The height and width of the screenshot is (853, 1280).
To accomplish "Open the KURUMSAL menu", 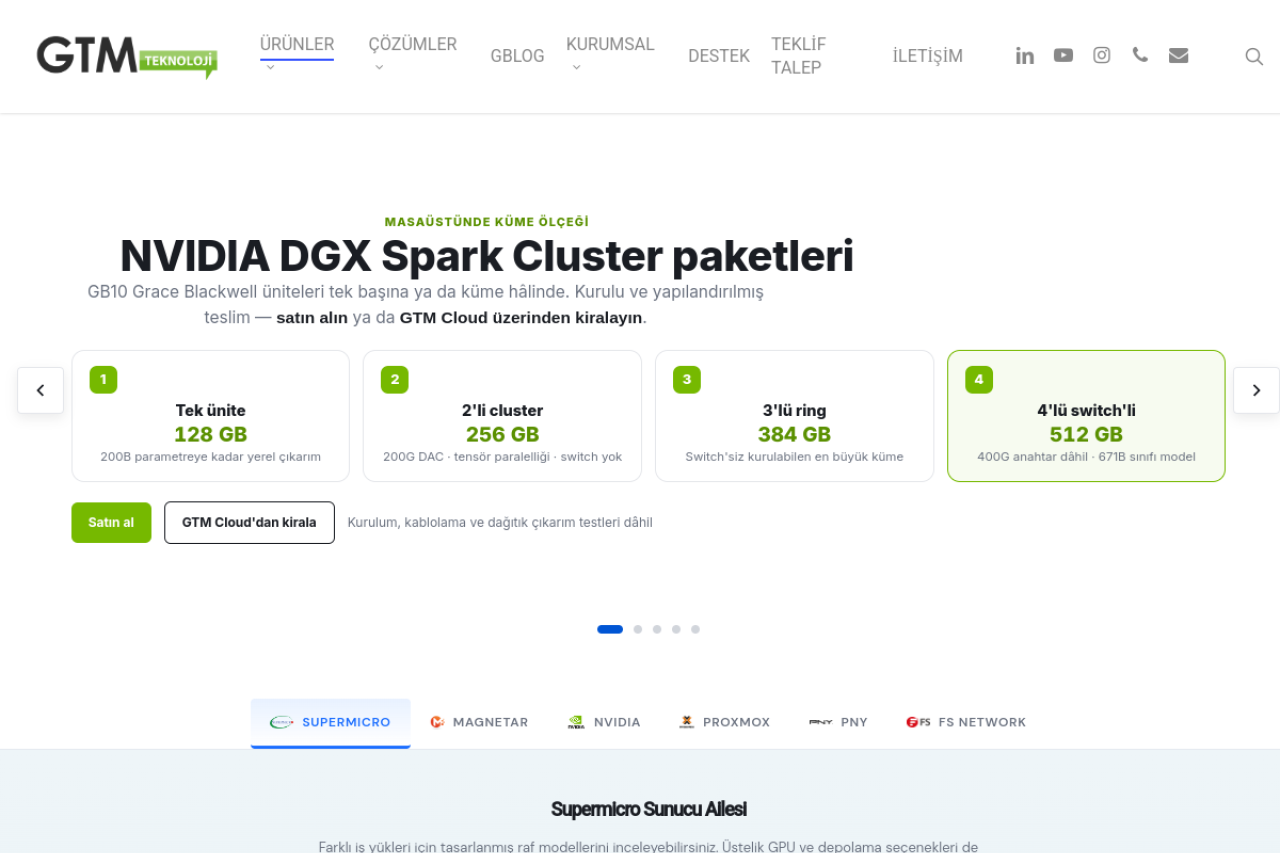I will coord(610,44).
